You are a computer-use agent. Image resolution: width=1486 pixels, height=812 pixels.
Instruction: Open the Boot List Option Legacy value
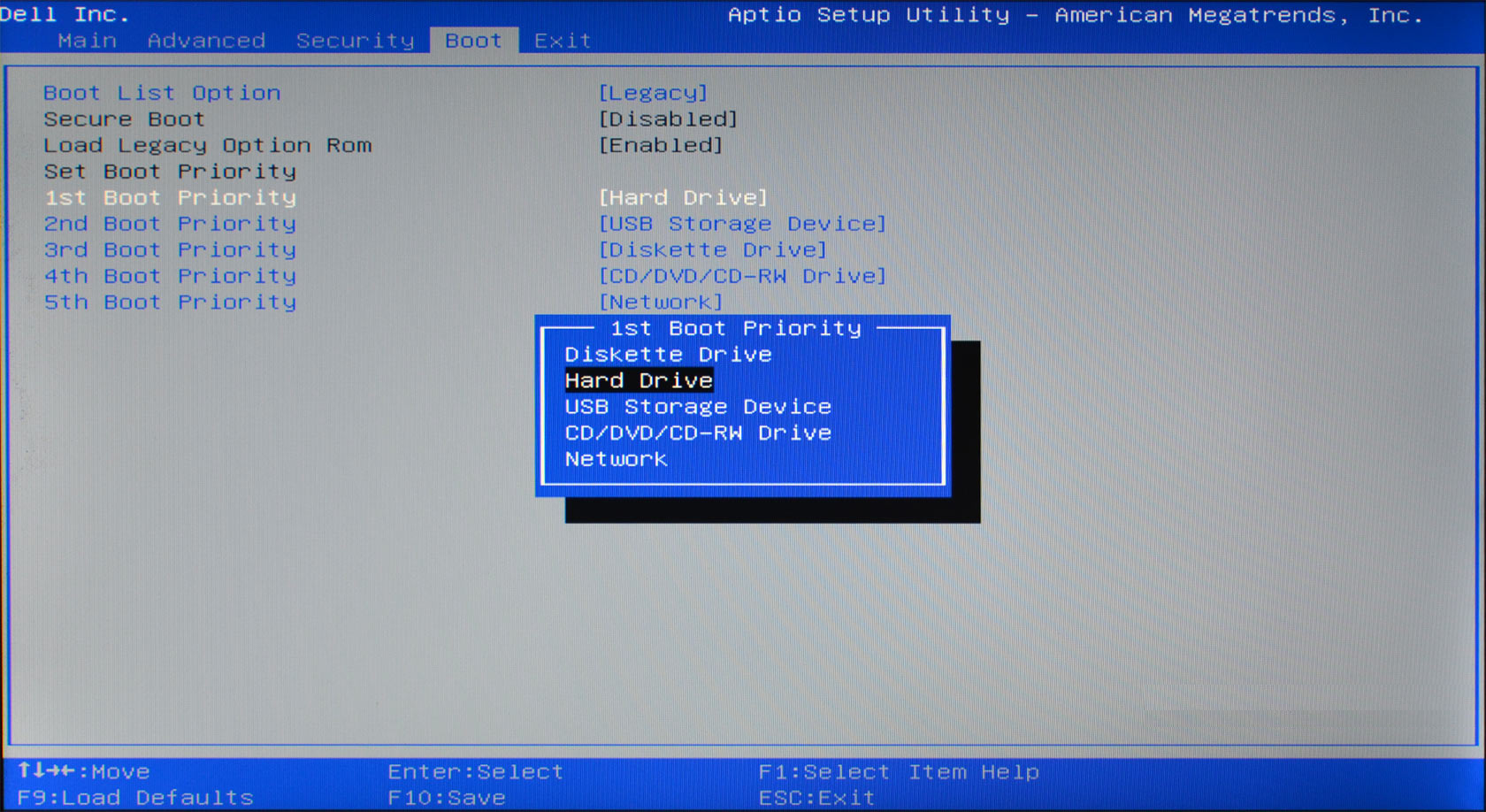[653, 93]
